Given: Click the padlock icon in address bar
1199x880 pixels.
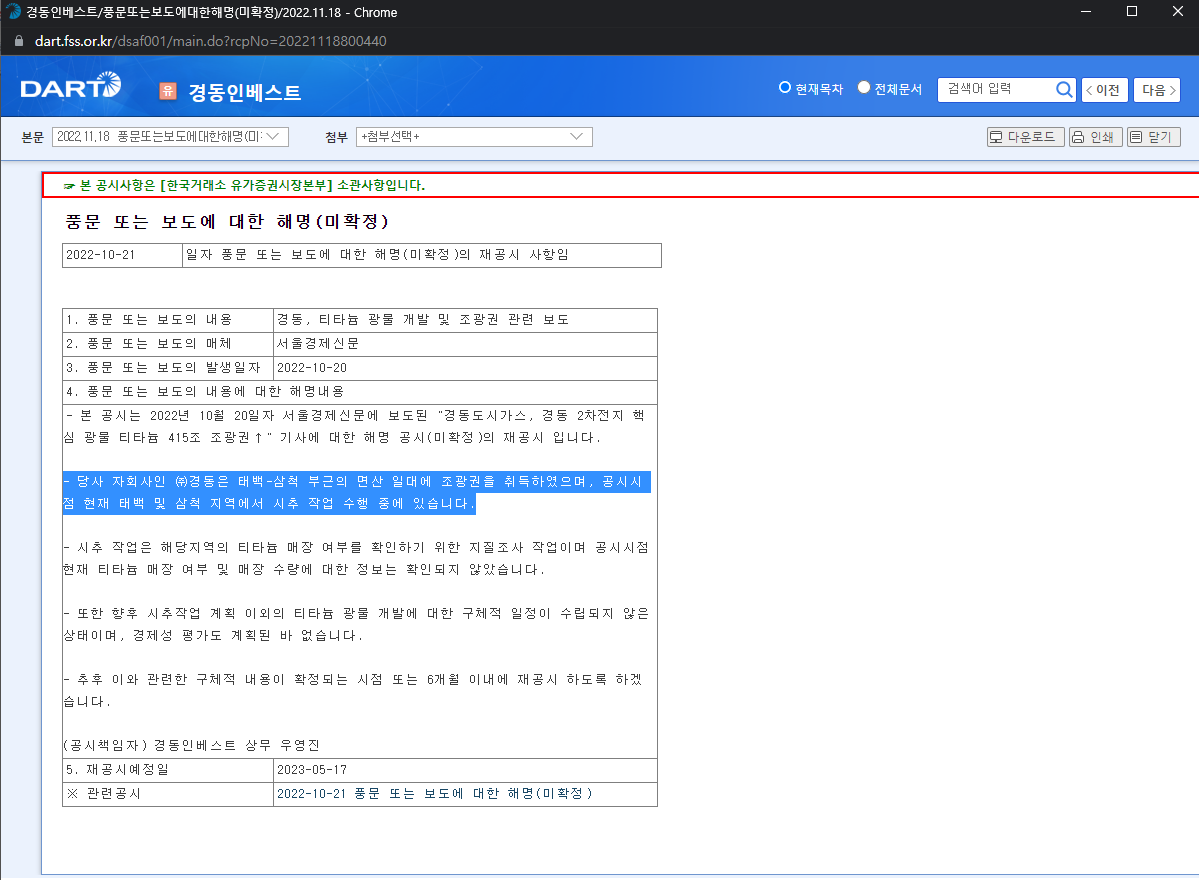Looking at the screenshot, I should tap(17, 41).
